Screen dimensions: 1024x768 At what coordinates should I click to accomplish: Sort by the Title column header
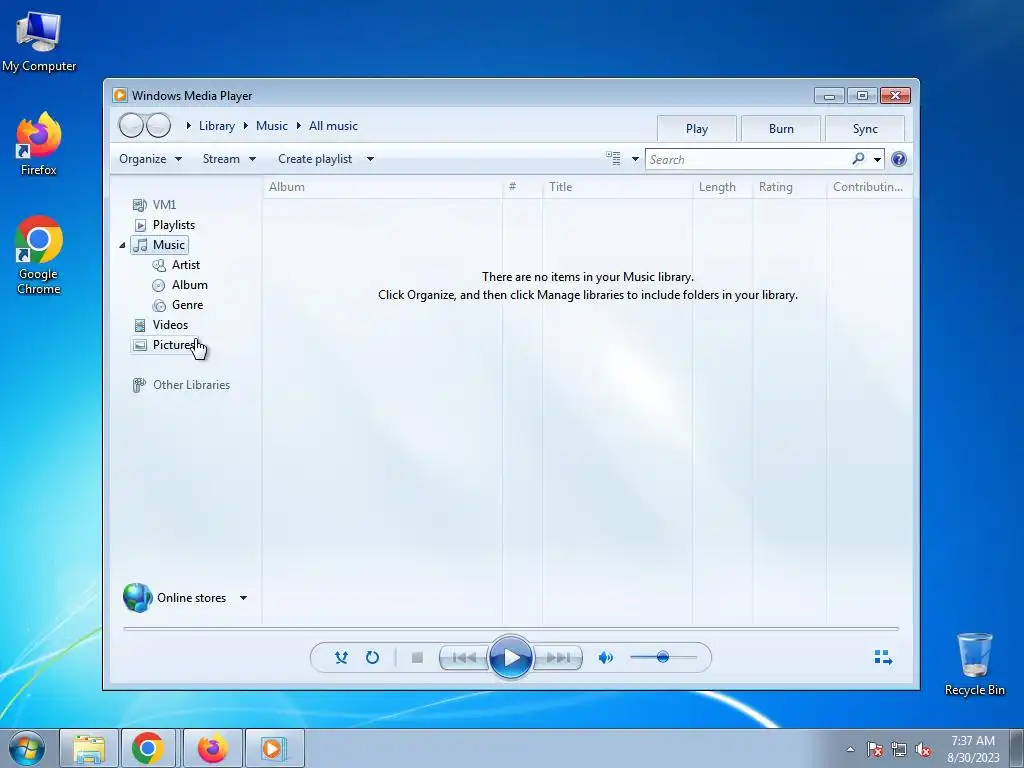(x=617, y=187)
